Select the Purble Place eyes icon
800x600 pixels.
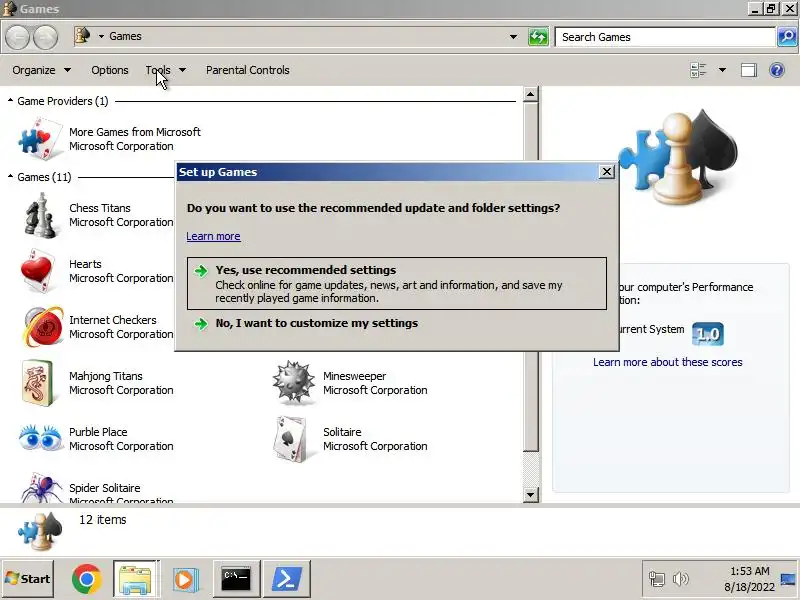click(41, 438)
